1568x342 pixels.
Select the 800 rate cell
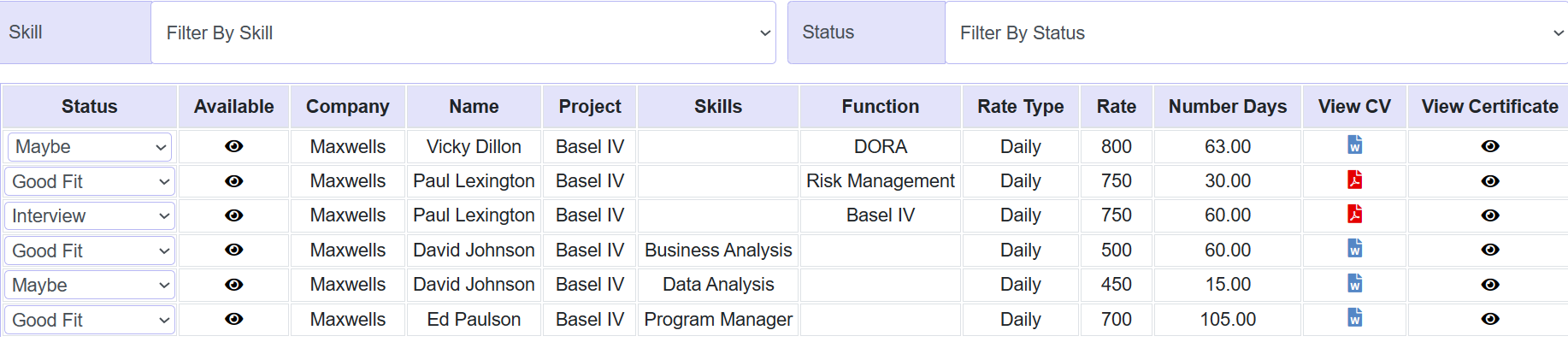pos(1117,147)
